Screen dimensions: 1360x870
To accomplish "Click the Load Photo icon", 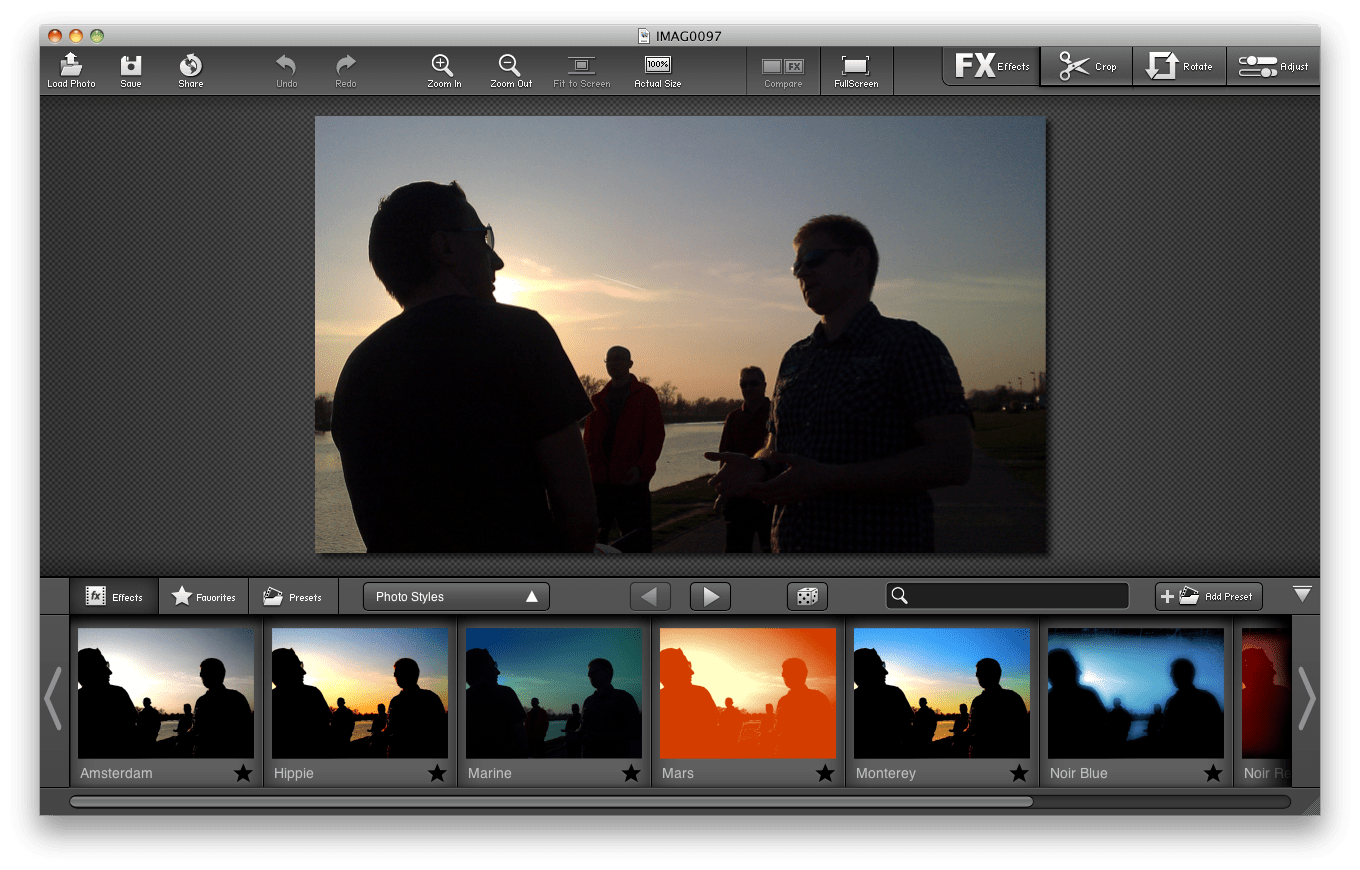I will 70,68.
